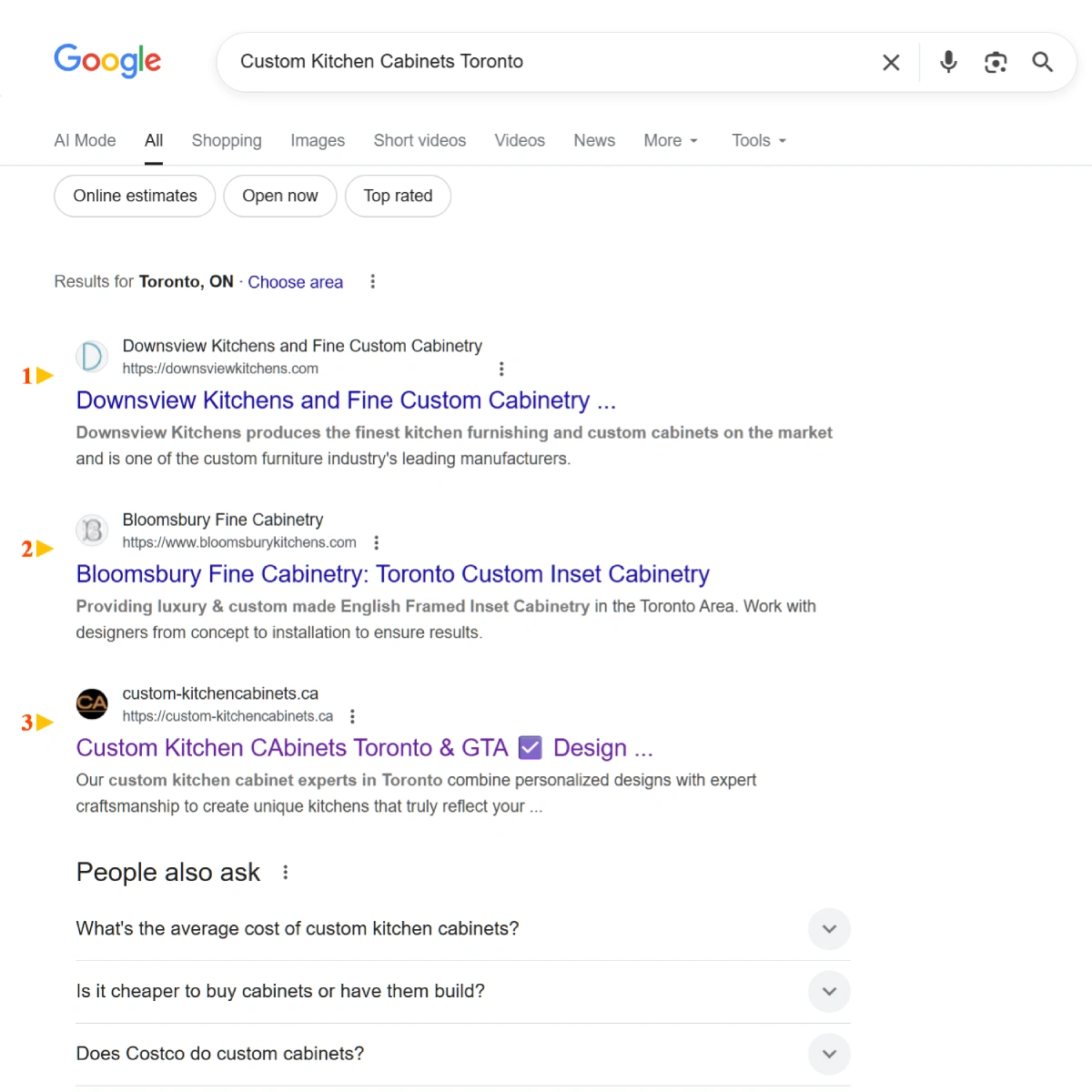1092x1092 pixels.
Task: Expand Does Costco do custom cabinets question
Action: [x=463, y=1054]
